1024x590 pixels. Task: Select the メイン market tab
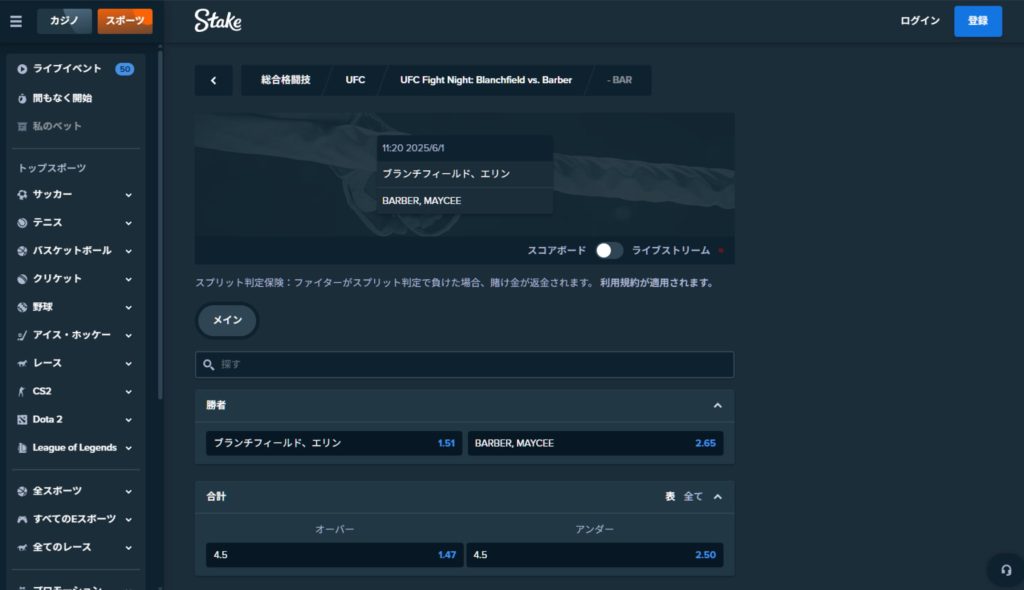coord(227,320)
